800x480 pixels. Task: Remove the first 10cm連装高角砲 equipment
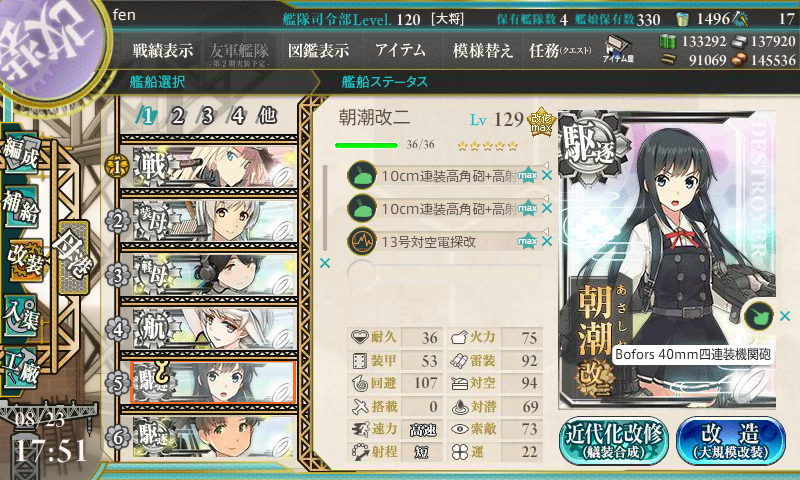point(547,175)
